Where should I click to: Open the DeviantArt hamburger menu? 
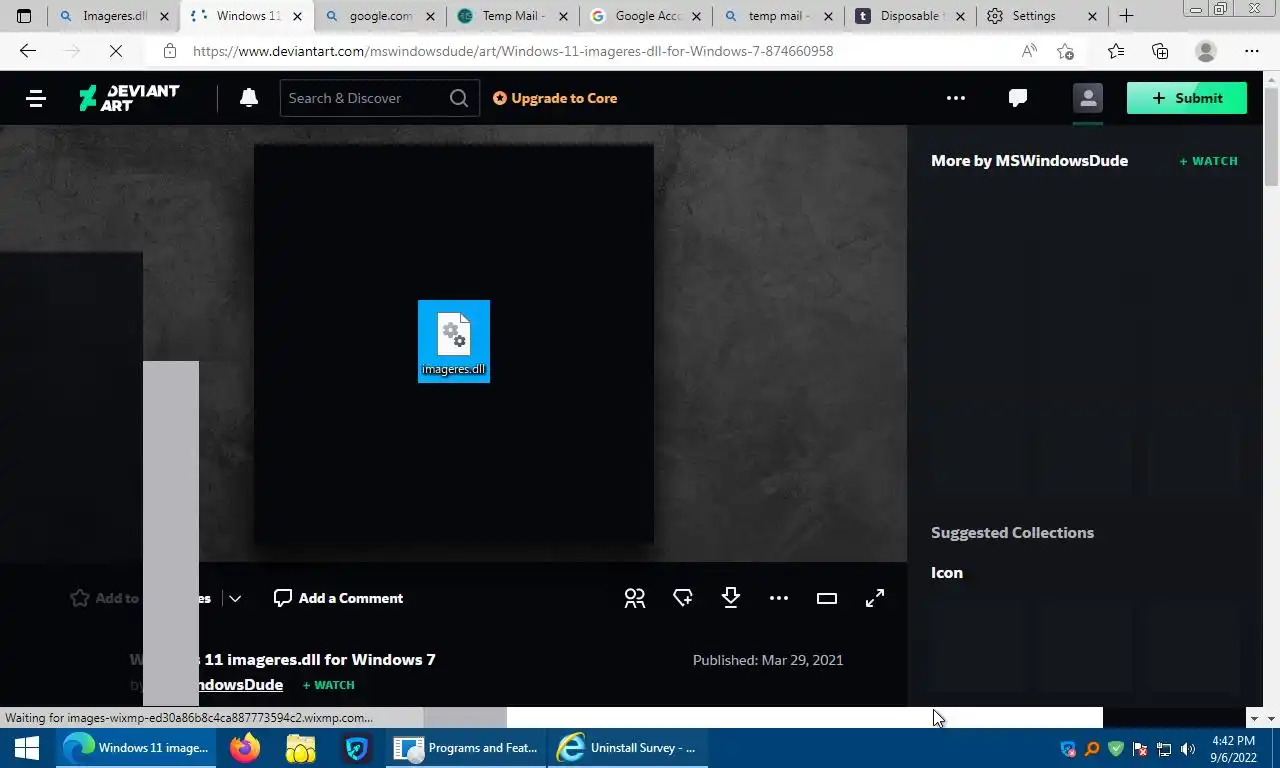tap(36, 98)
